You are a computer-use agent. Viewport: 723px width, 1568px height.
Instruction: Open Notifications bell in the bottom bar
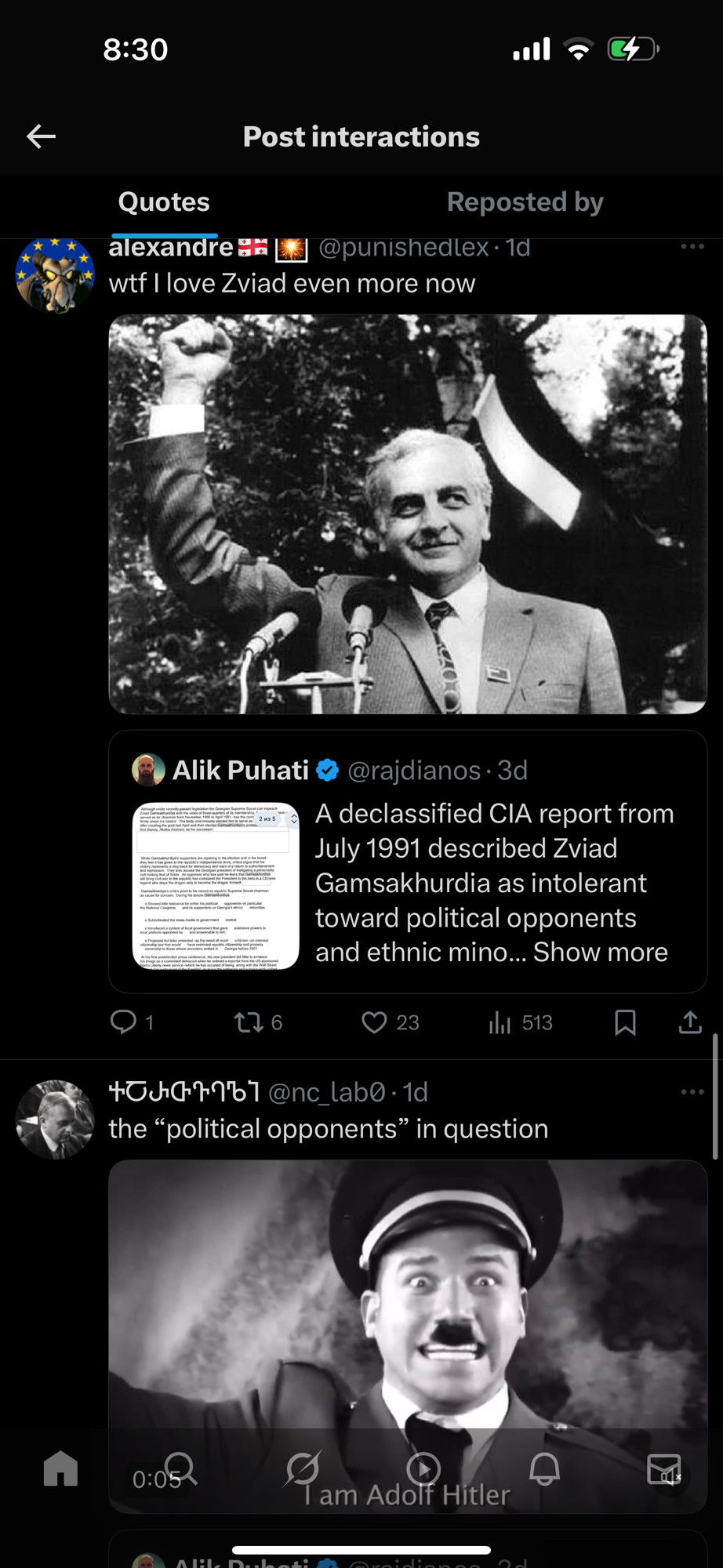tap(544, 1468)
